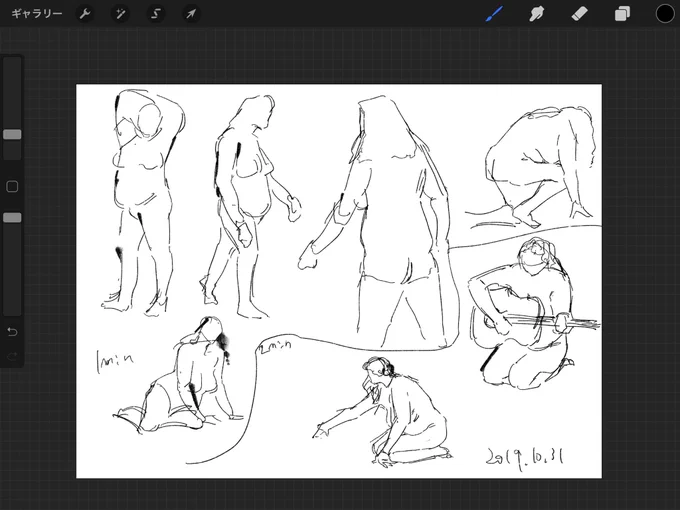Viewport: 680px width, 510px height.
Task: Open the Adjustments magic wand menu
Action: 120,14
